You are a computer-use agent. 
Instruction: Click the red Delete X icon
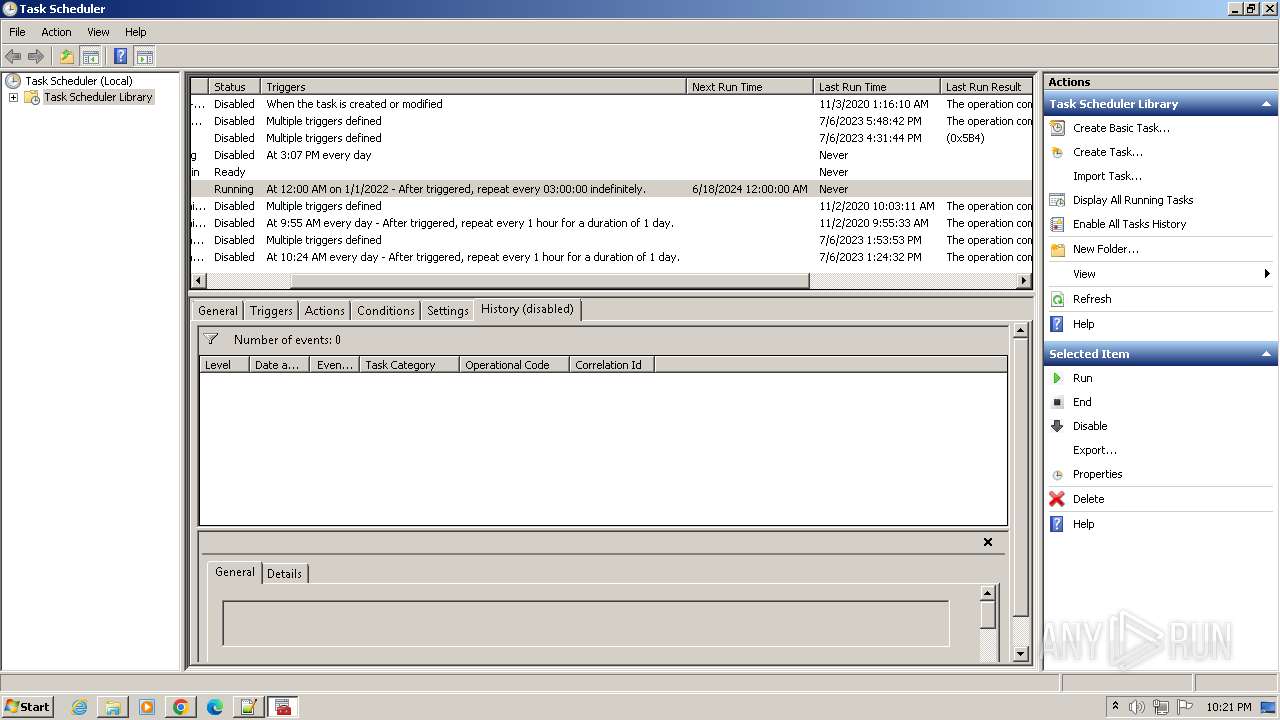(1057, 499)
